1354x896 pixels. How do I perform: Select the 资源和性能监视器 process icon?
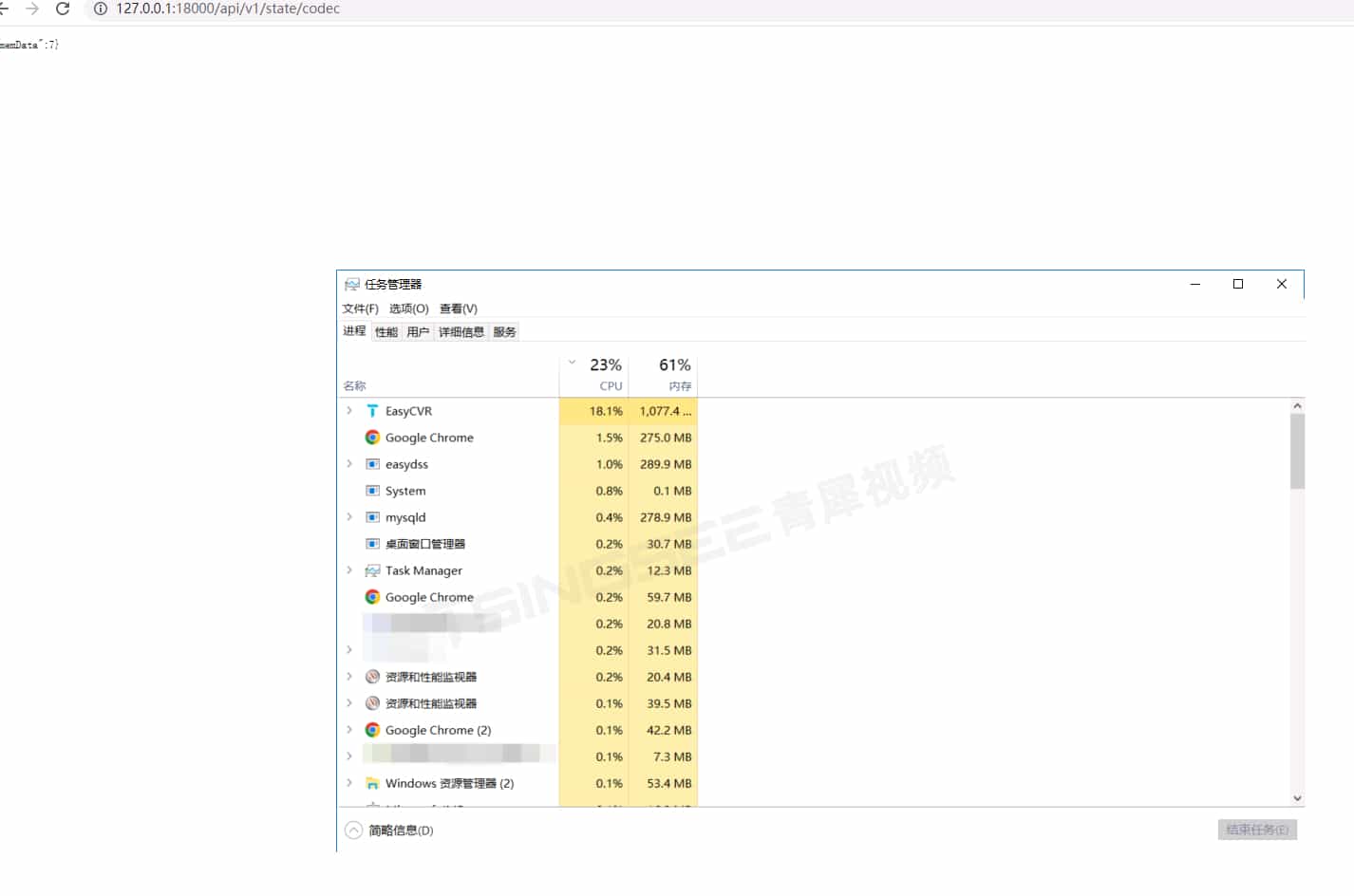click(371, 676)
